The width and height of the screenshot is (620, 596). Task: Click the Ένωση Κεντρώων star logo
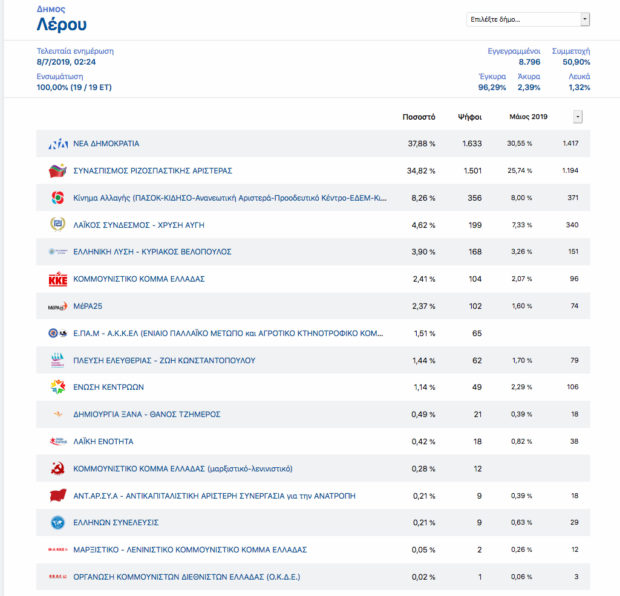click(x=58, y=387)
